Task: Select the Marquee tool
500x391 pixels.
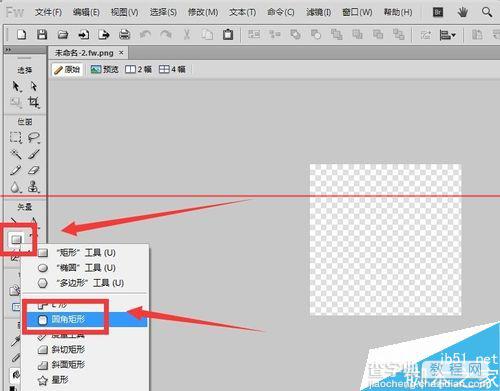Action: click(16, 137)
